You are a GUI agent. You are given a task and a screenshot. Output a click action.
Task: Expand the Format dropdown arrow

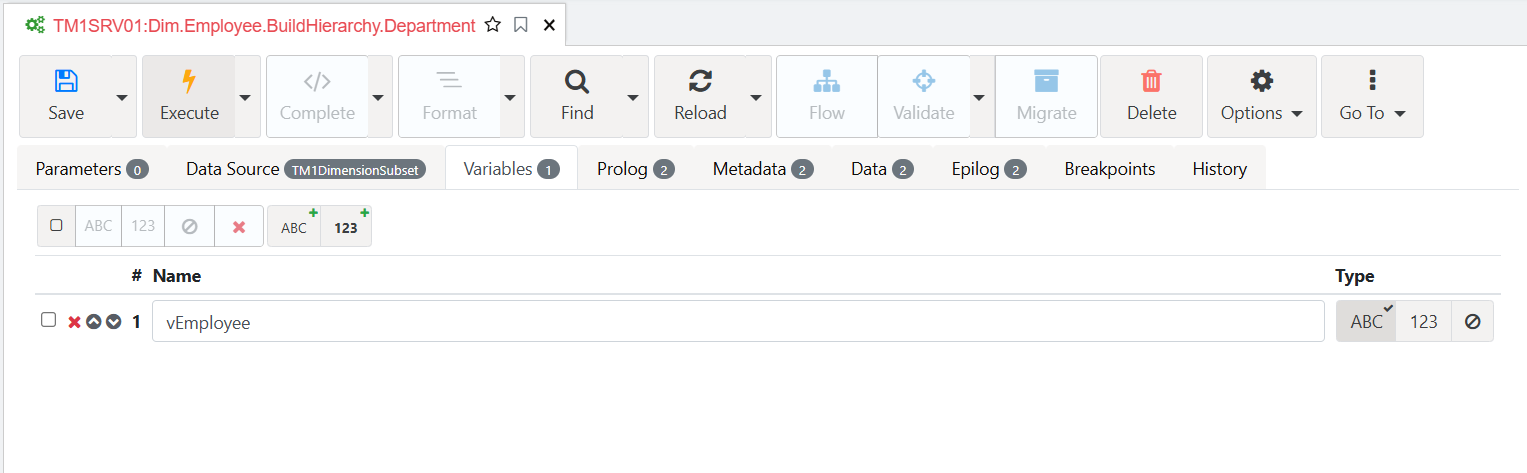pyautogui.click(x=511, y=96)
